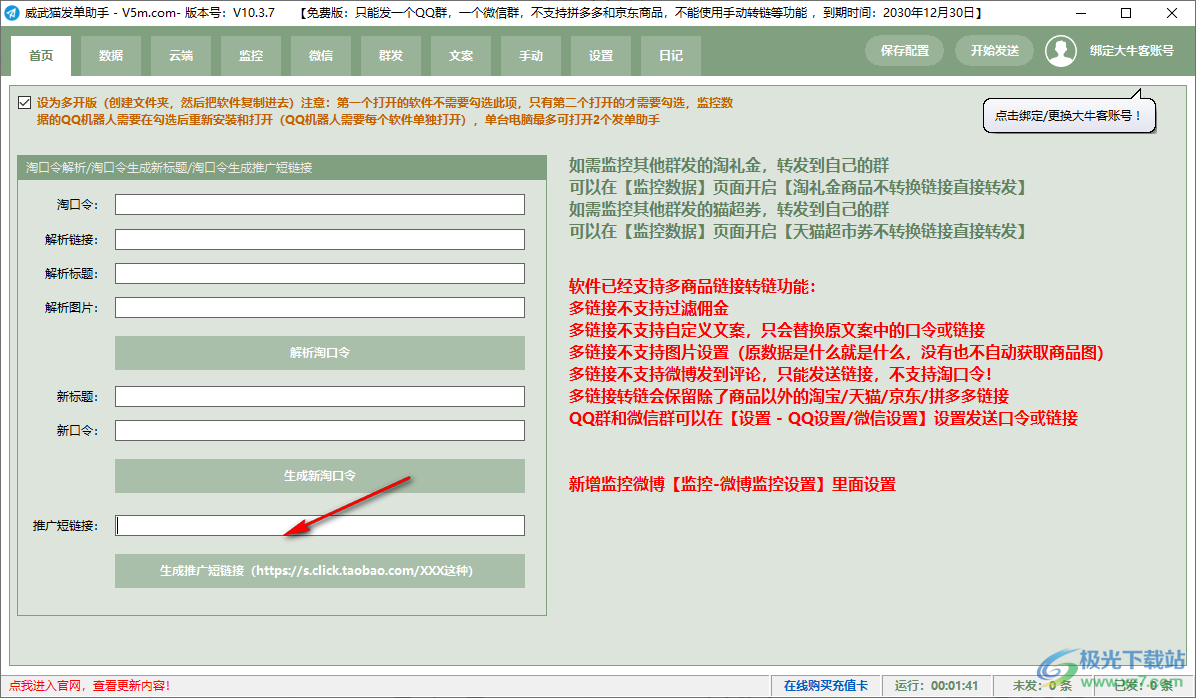
Task: Select the 微信 tab
Action: pos(321,56)
